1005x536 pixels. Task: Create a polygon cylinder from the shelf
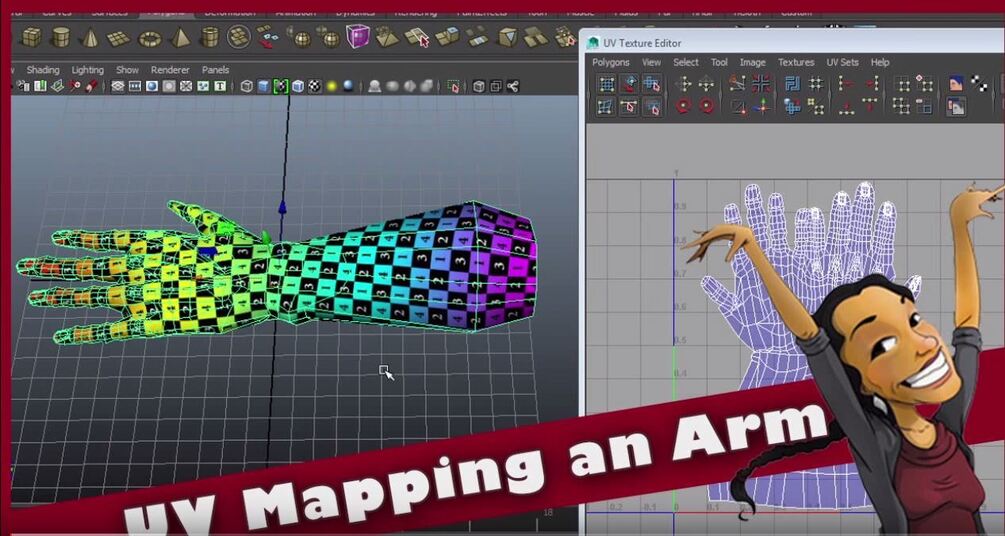click(x=60, y=37)
